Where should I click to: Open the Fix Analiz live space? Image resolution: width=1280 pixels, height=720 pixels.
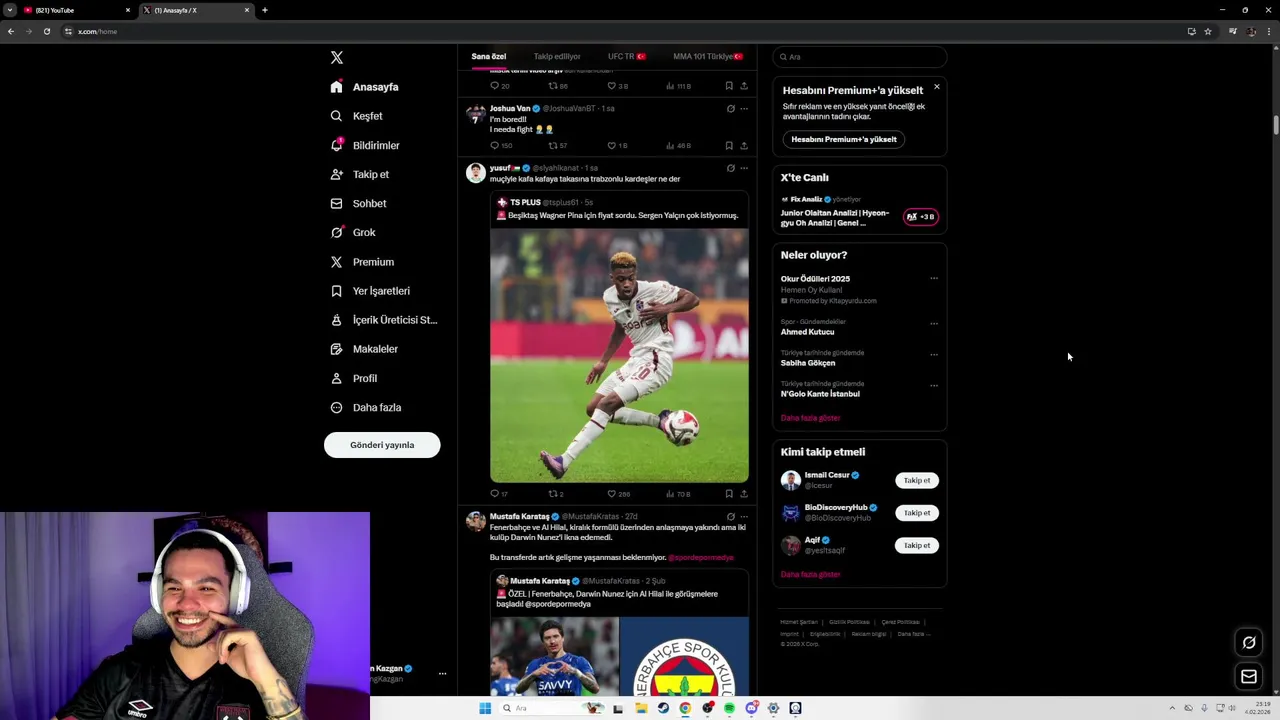pos(859,211)
